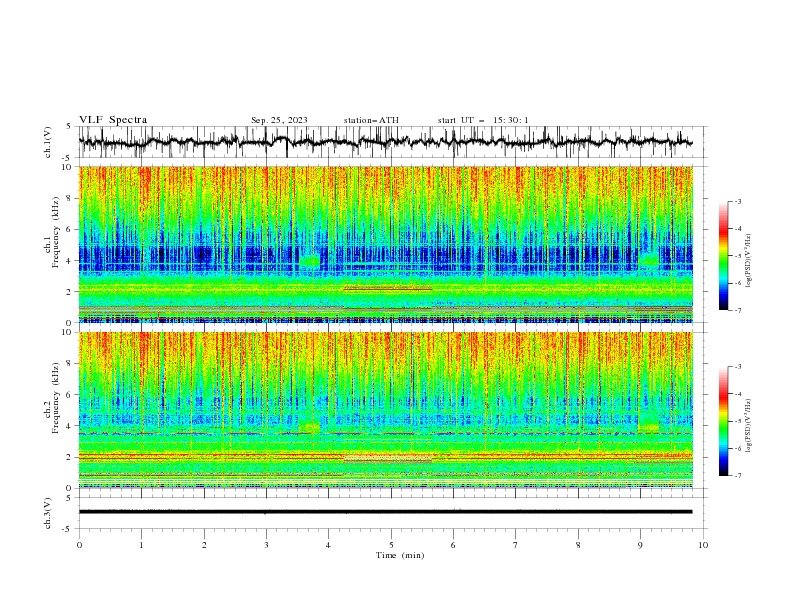Click the 'Time (min)' axis label

[x=400, y=555]
